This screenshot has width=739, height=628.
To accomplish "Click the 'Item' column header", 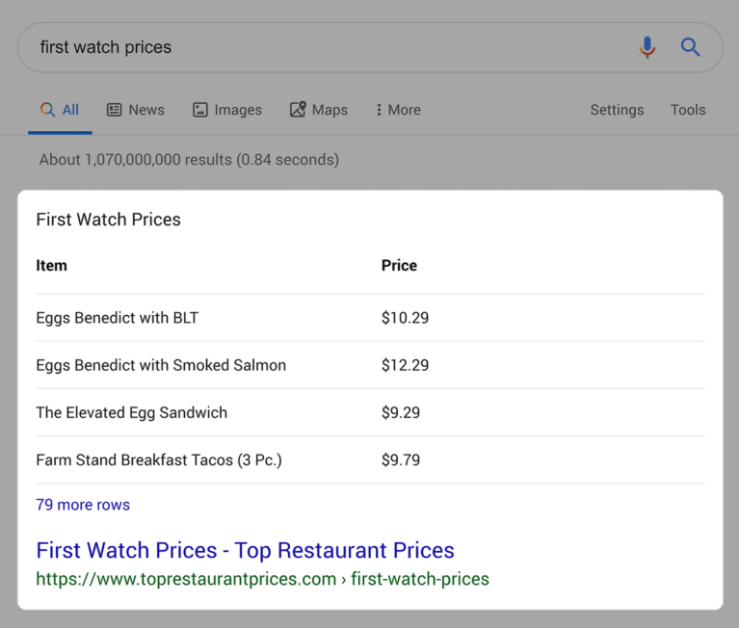I will point(52,265).
